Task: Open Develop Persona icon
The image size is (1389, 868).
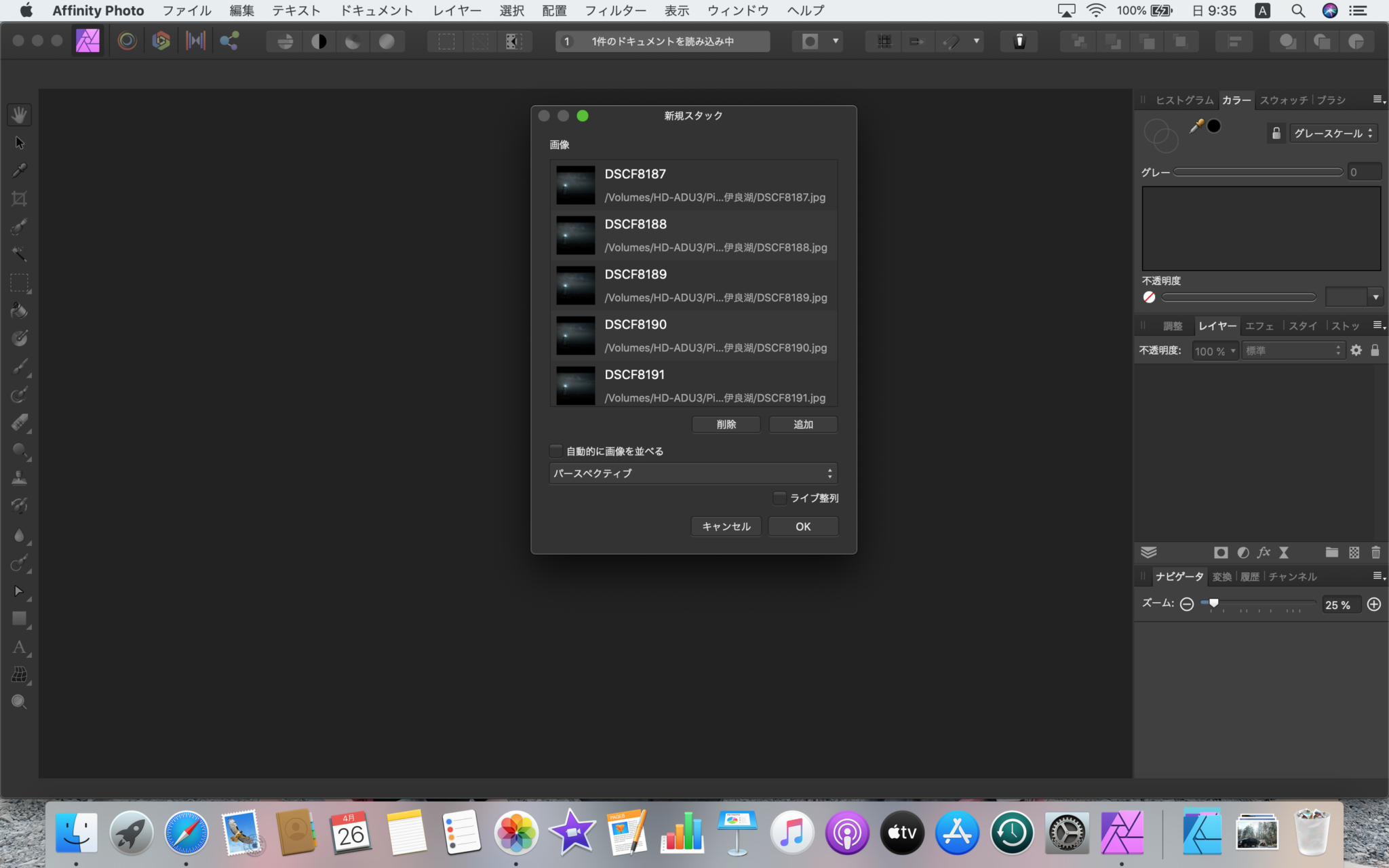Action: tap(161, 41)
